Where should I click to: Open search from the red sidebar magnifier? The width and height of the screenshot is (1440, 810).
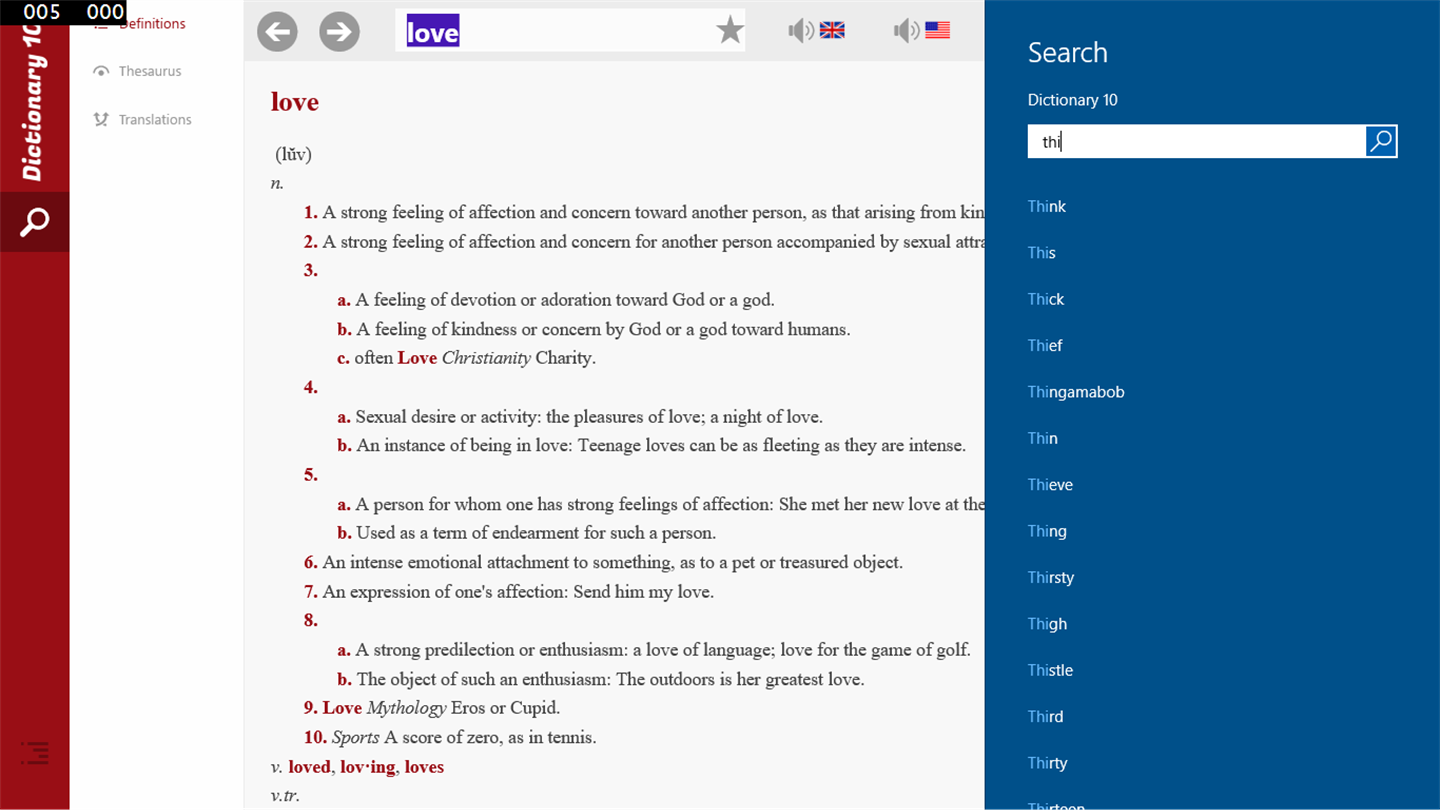[35, 221]
